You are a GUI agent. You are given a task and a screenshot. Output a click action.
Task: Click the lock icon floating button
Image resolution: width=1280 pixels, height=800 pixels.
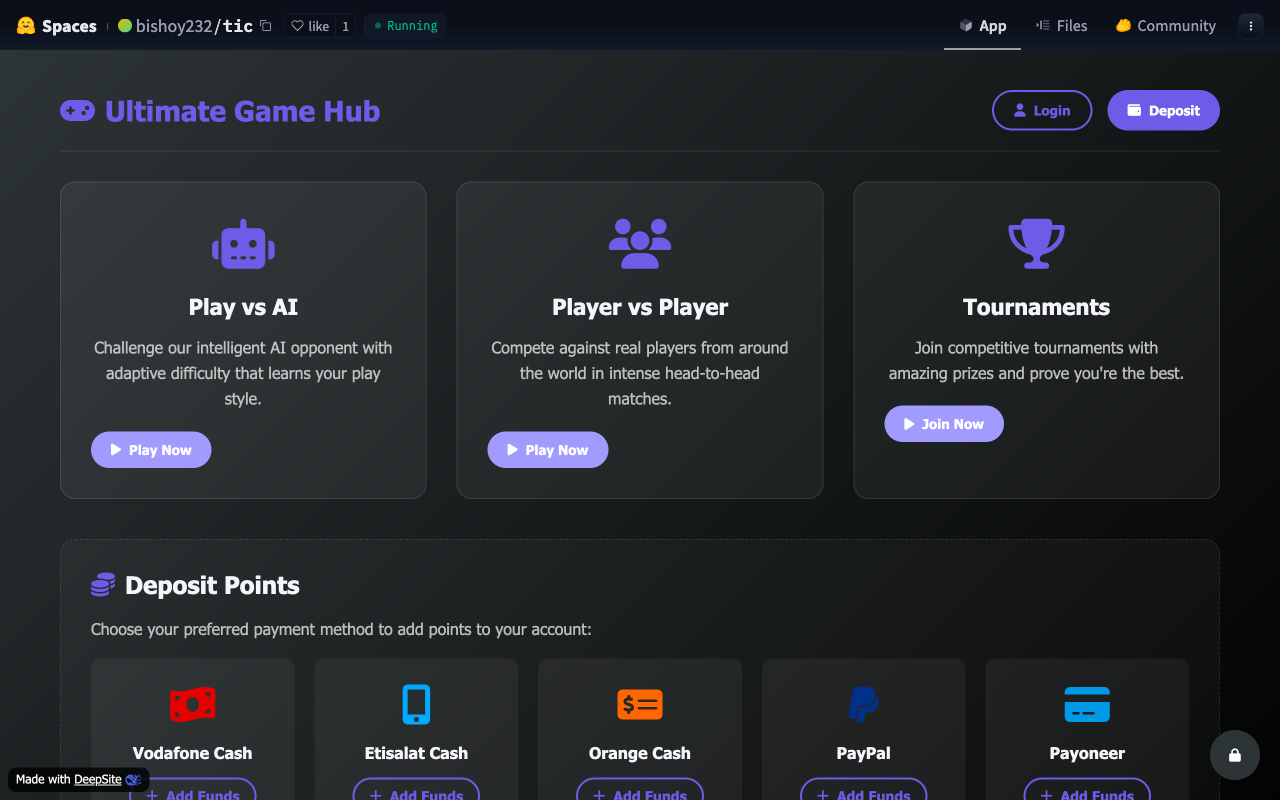[x=1234, y=755]
